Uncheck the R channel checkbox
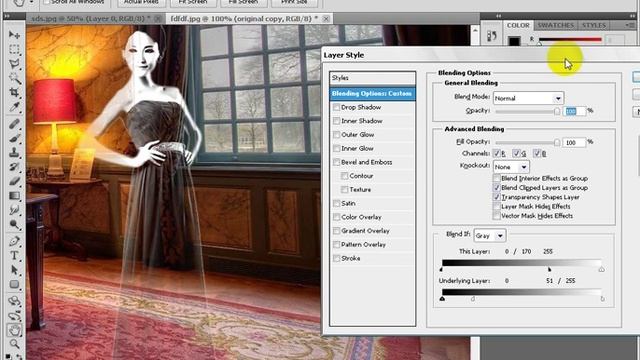Screen dimensions: 640x360 (x=496, y=153)
